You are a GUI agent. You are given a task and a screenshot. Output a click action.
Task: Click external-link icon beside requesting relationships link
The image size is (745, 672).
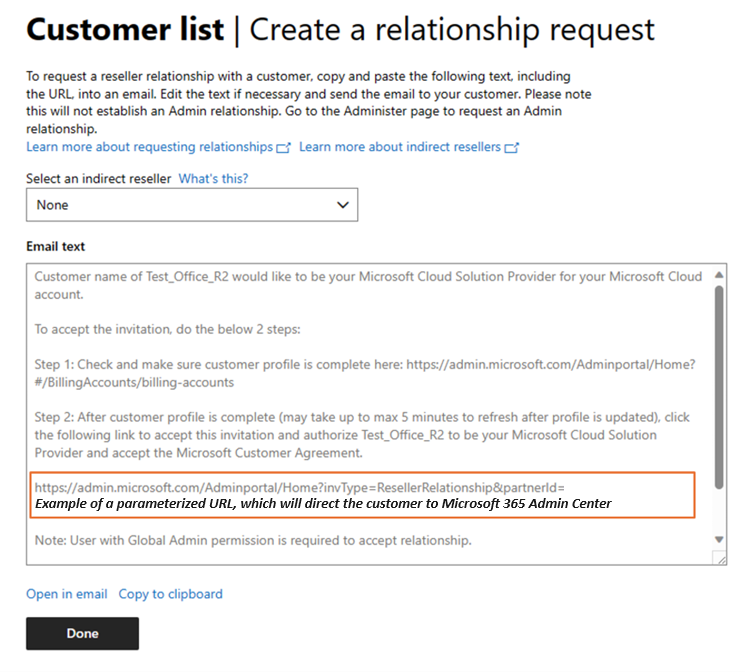click(x=284, y=148)
